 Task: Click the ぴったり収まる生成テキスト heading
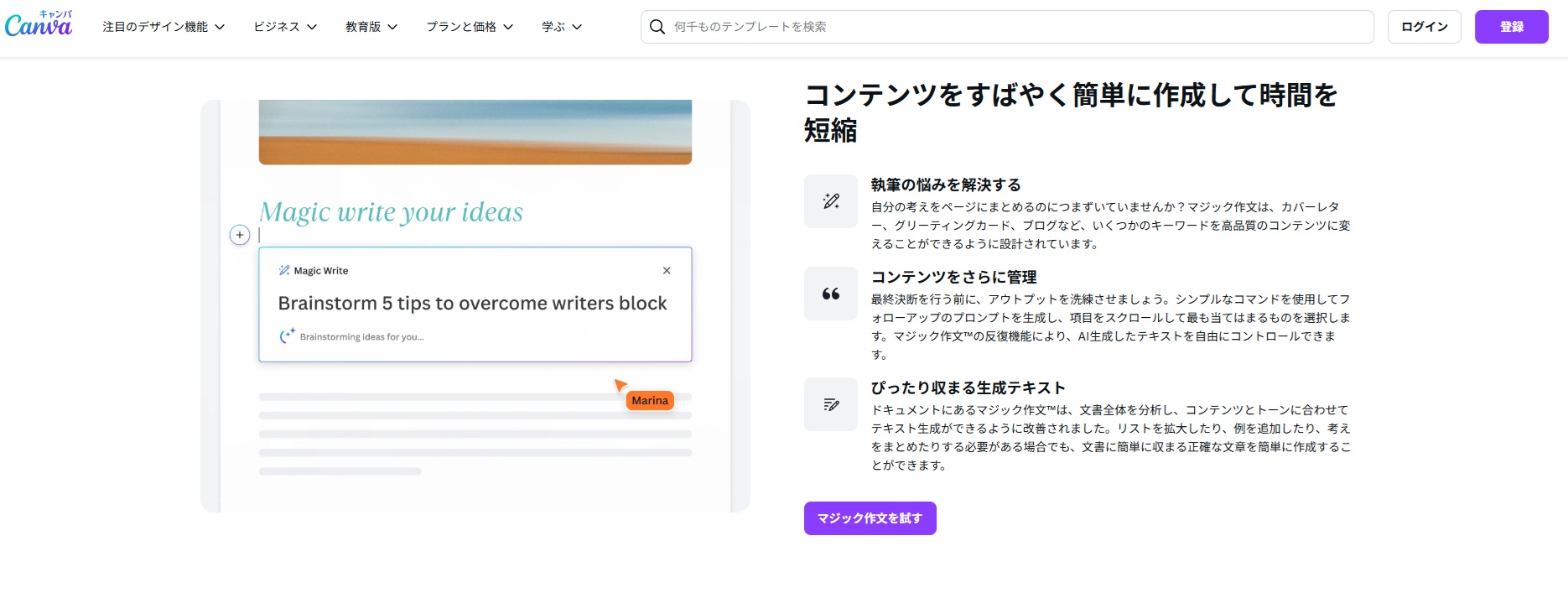968,388
